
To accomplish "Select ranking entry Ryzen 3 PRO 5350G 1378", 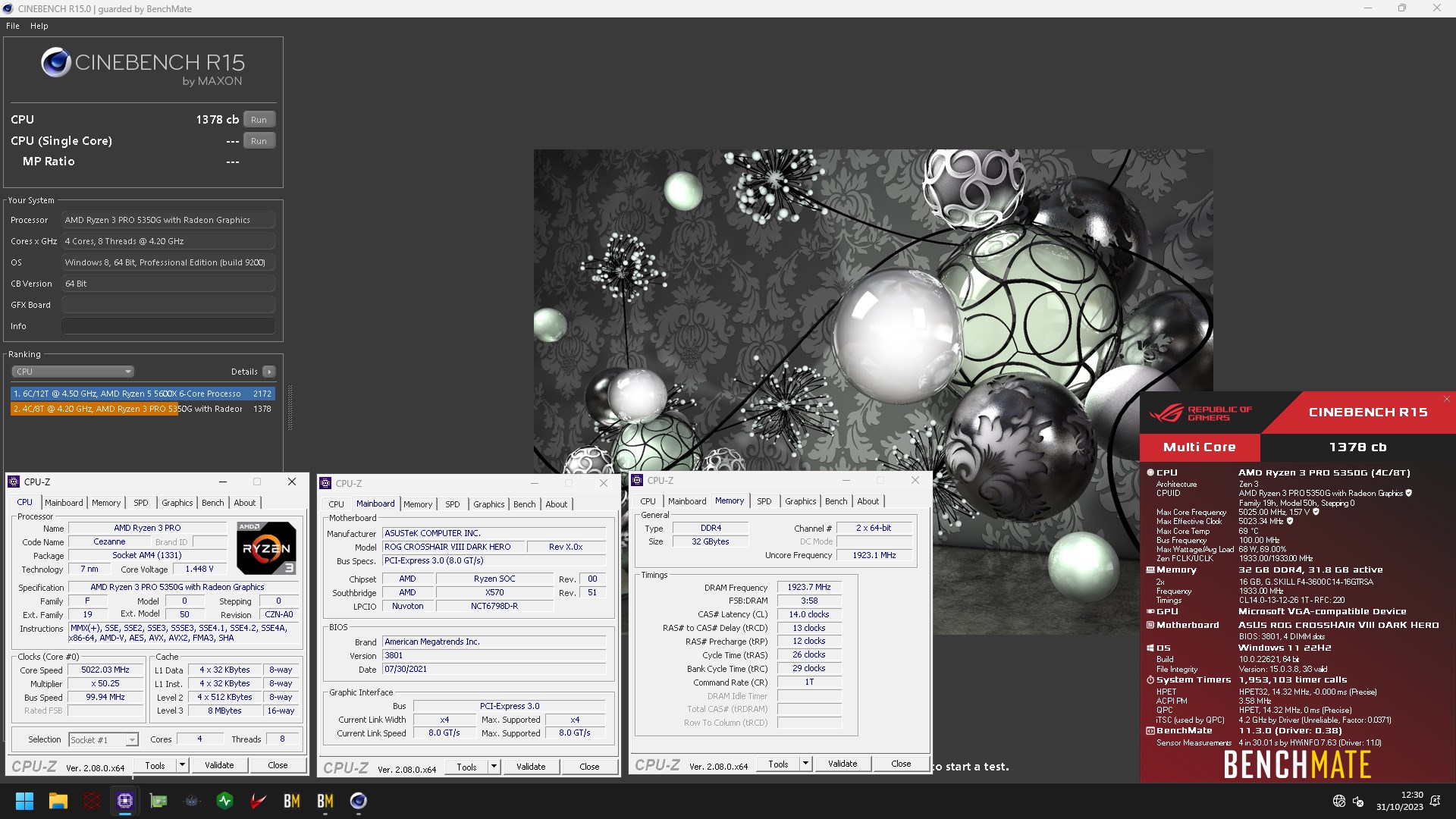I will 143,409.
